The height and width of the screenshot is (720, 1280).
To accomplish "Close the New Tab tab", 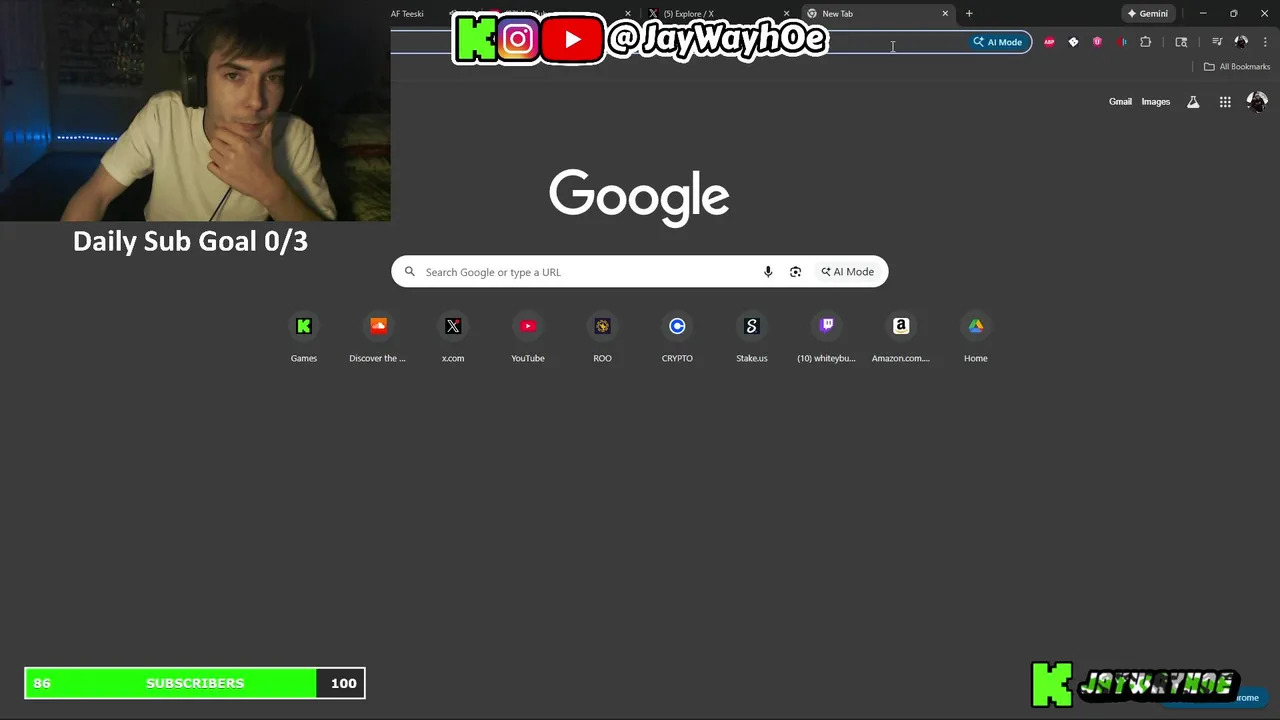I will point(945,14).
